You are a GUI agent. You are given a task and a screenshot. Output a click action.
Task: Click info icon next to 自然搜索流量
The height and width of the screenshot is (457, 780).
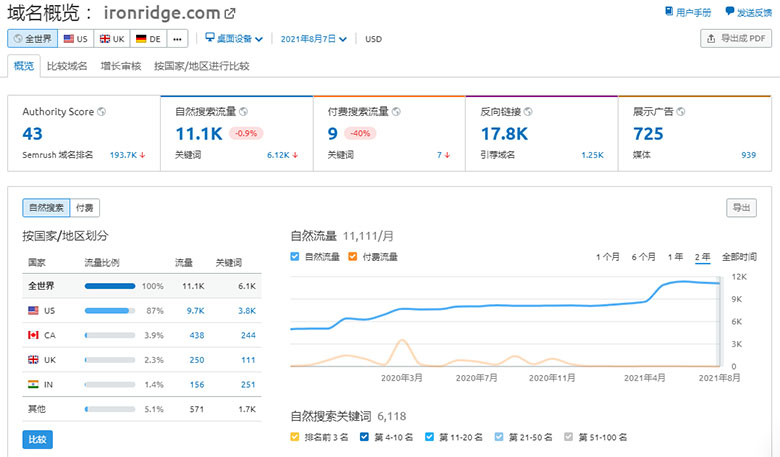243,111
